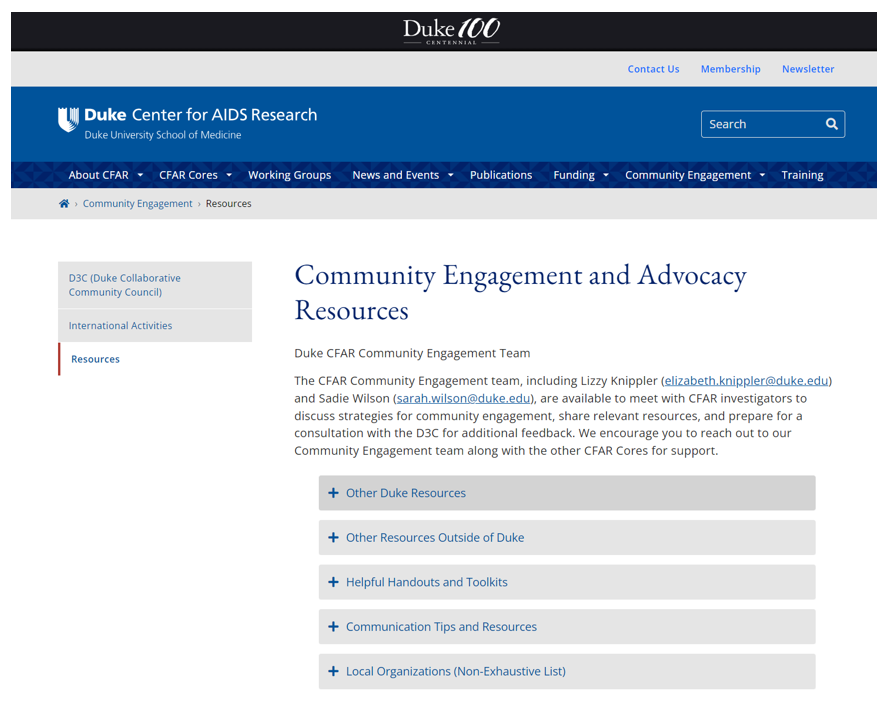Click plus icon beside Local Organizations
890x710 pixels.
coord(333,671)
